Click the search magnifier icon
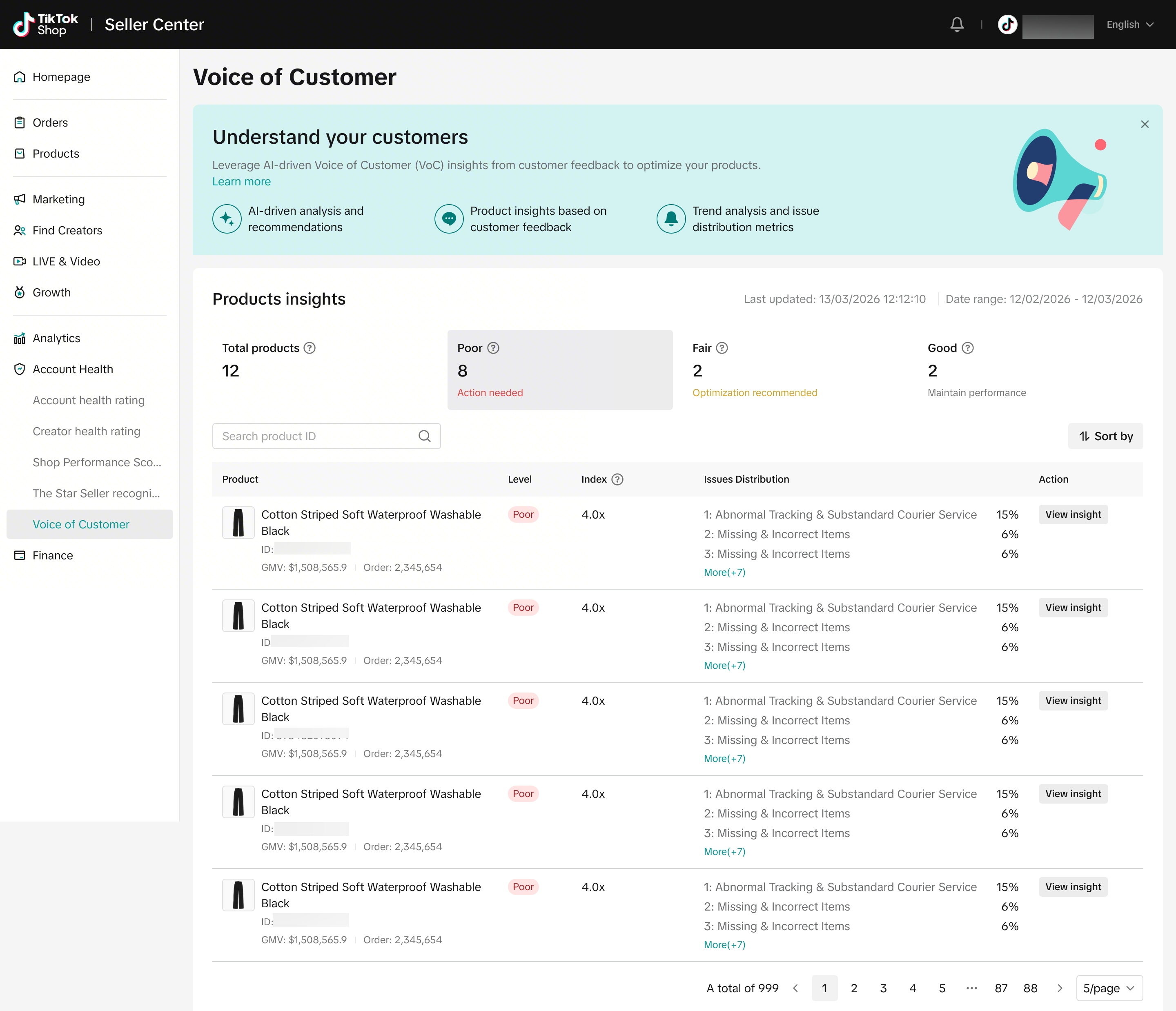Image resolution: width=1176 pixels, height=1011 pixels. click(x=425, y=436)
